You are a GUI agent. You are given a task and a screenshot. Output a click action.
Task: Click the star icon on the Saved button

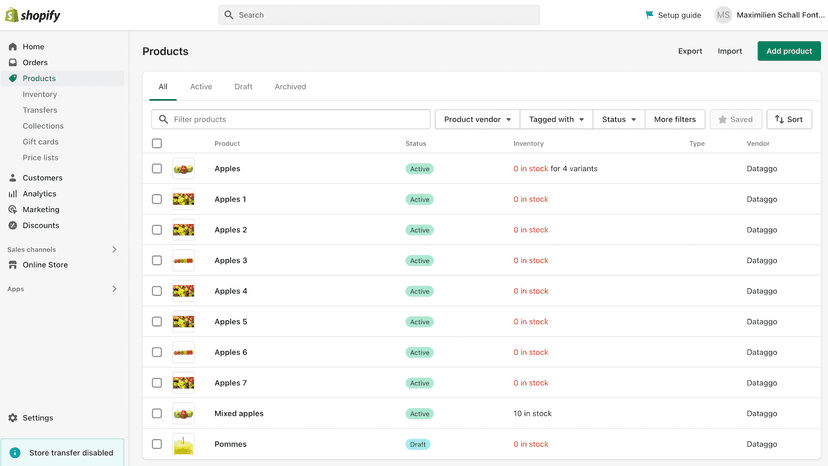point(722,119)
